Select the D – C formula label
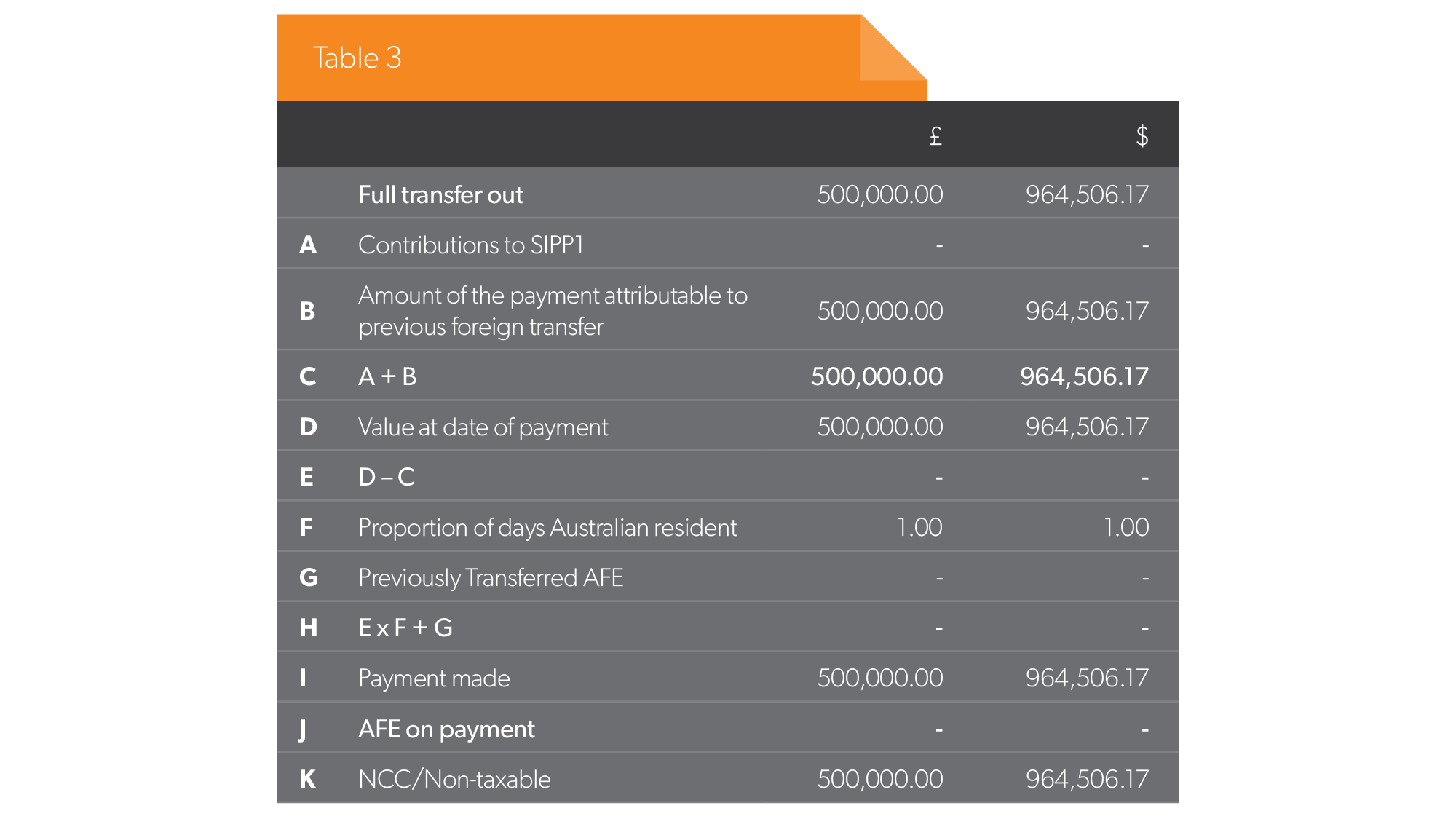Viewport: 1456px width, 827px height. tap(387, 477)
